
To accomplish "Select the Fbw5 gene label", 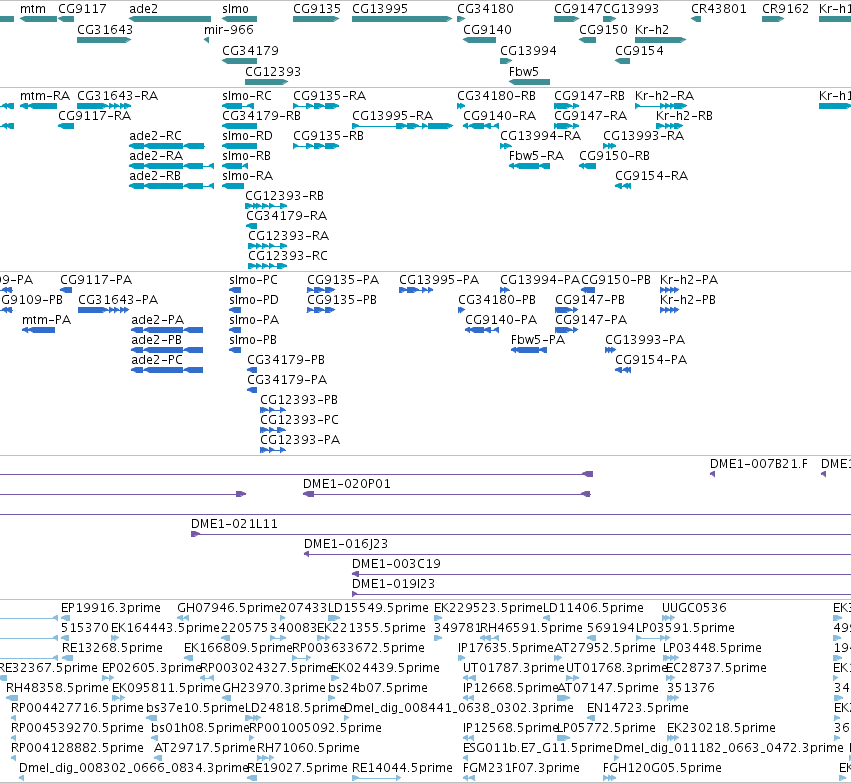I will 524,72.
